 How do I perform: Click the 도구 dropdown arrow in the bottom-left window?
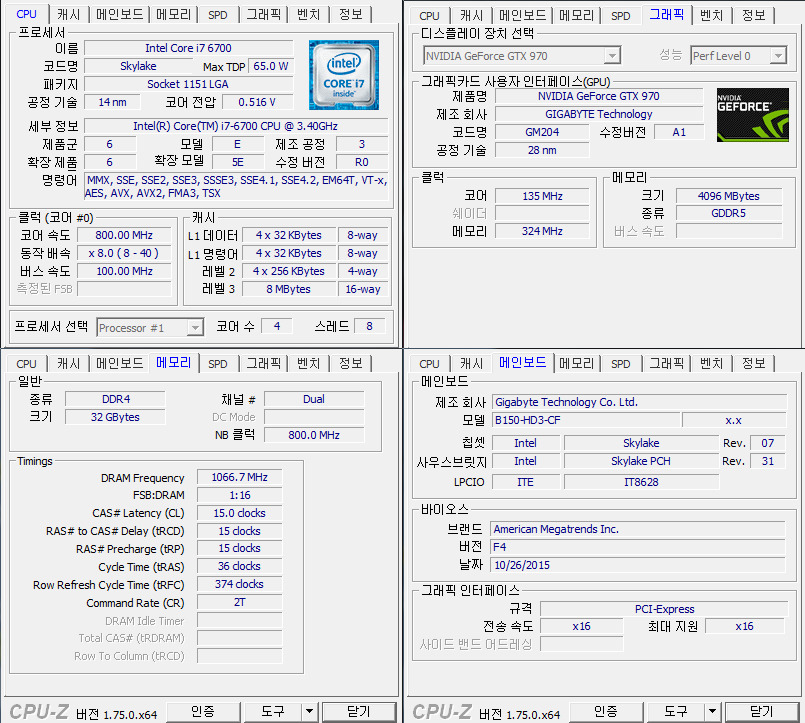[x=309, y=711]
